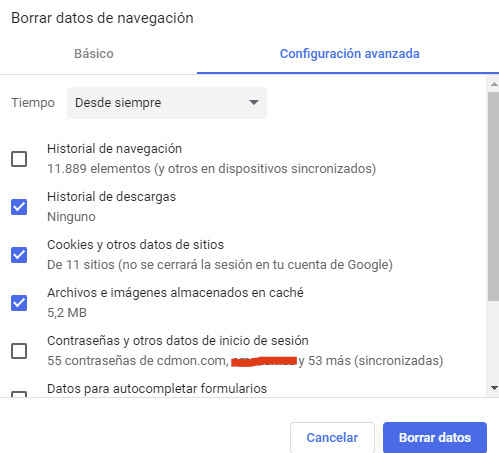Check Contraseñas y otros datos de inicio

[19, 351]
